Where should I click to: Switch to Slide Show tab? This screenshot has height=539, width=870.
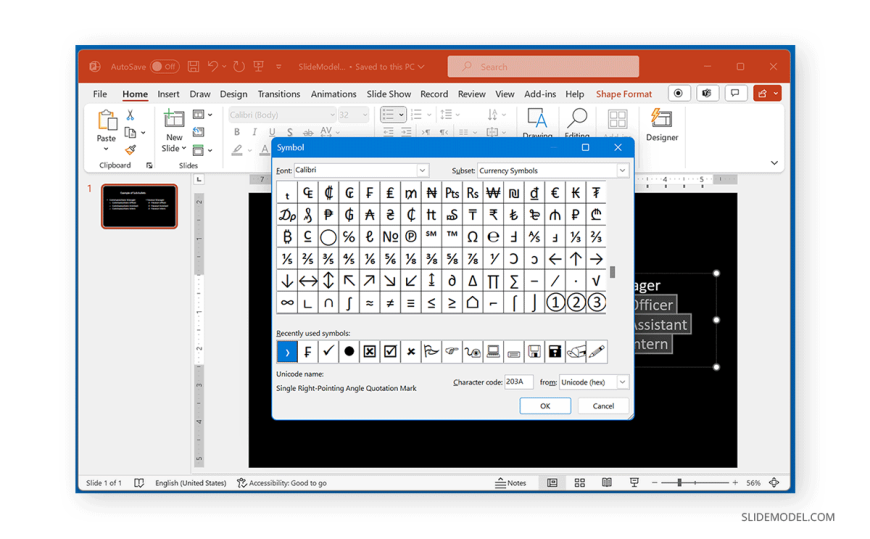pos(388,94)
